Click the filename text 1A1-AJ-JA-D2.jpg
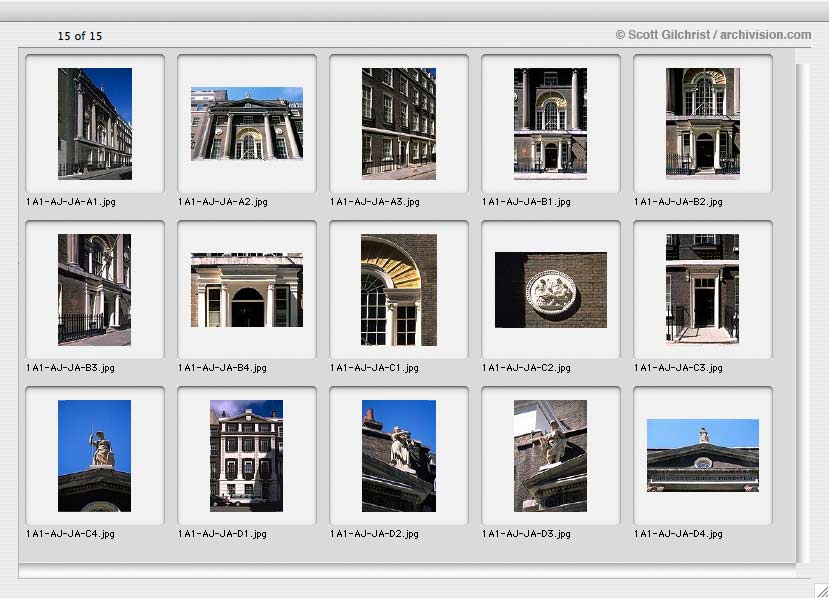 (374, 533)
